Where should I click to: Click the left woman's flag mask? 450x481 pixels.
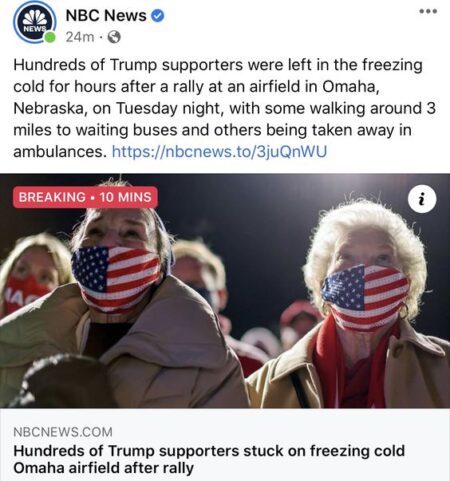[x=115, y=277]
